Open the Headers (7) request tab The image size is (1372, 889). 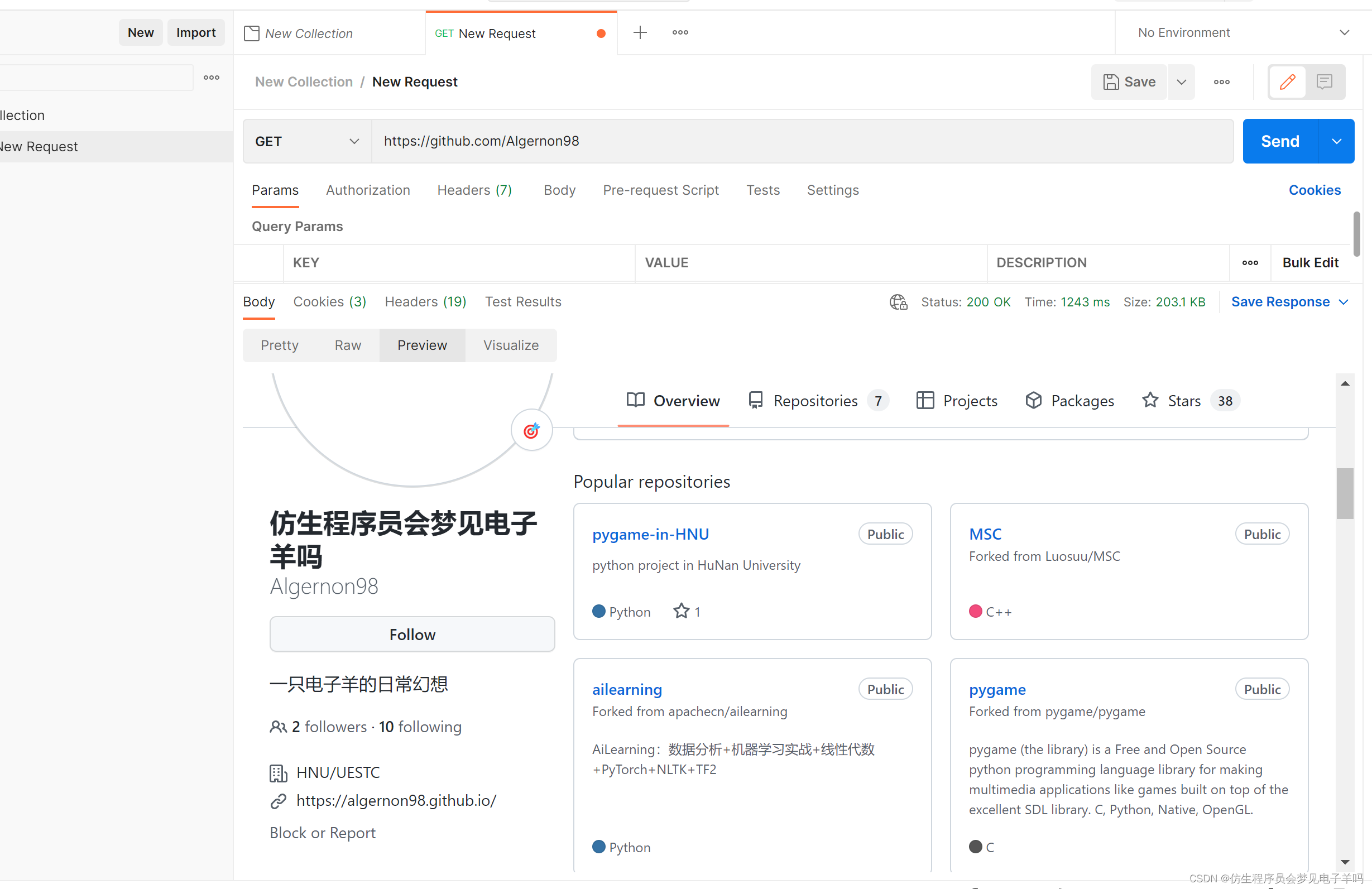474,190
